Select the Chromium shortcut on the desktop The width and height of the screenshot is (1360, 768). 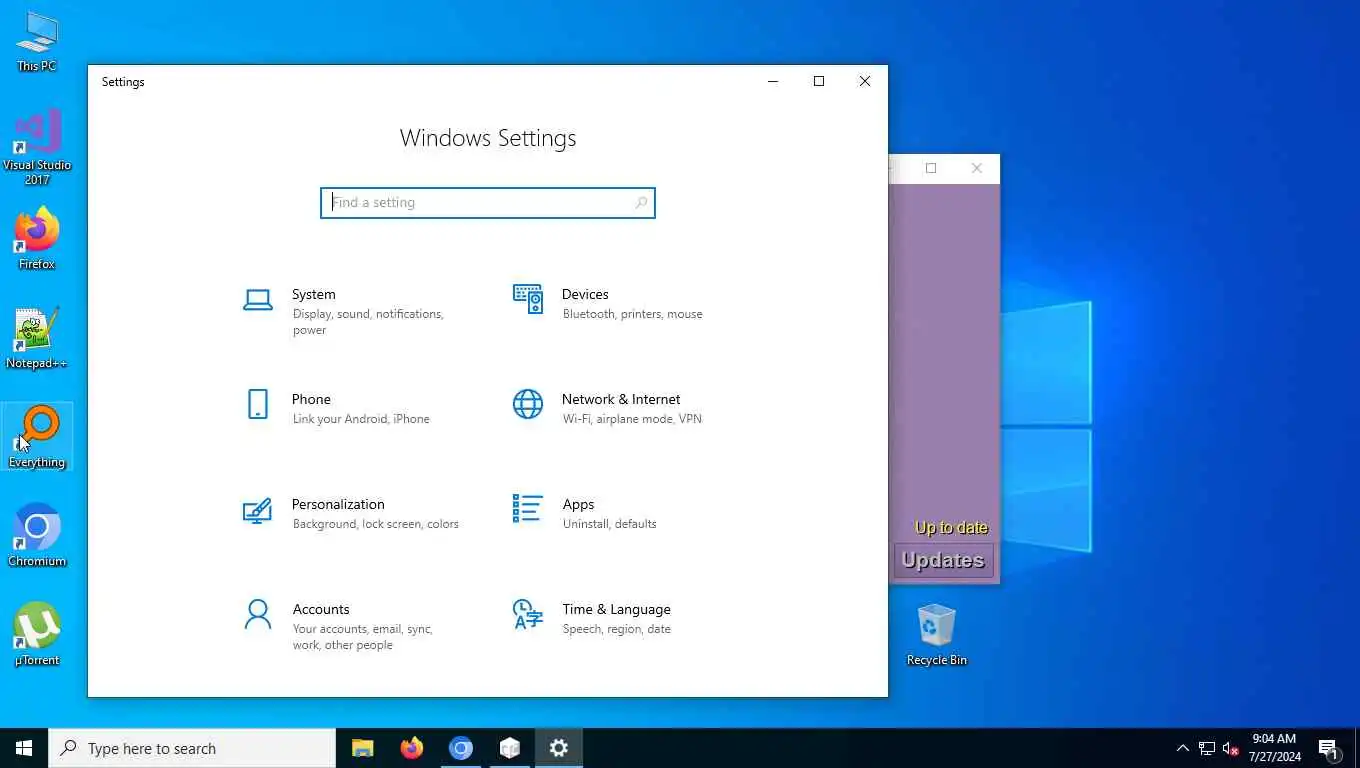pos(37,536)
